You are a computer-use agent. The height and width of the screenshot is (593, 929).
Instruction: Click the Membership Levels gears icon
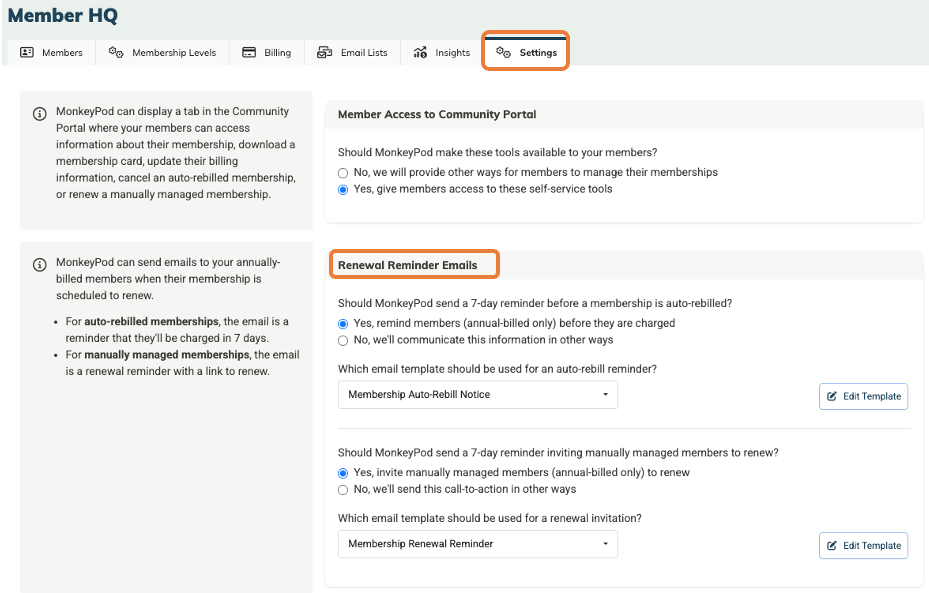pyautogui.click(x=116, y=52)
